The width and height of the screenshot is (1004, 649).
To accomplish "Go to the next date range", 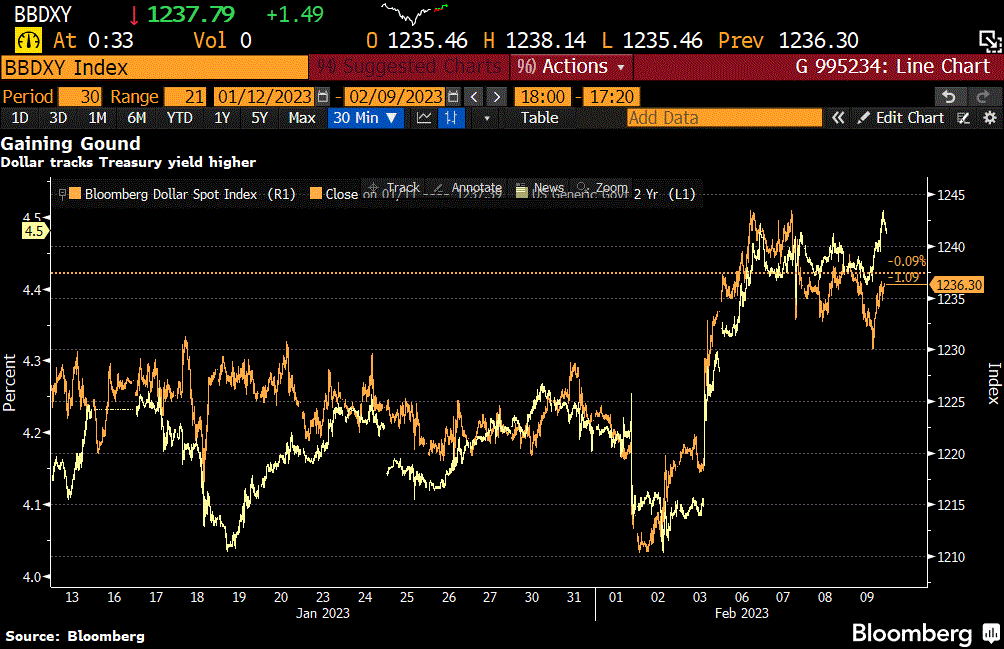I will (x=497, y=97).
